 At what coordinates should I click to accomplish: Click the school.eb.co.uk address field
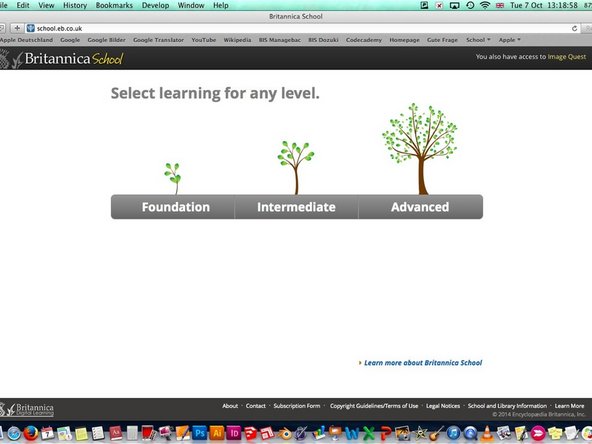tap(302, 28)
